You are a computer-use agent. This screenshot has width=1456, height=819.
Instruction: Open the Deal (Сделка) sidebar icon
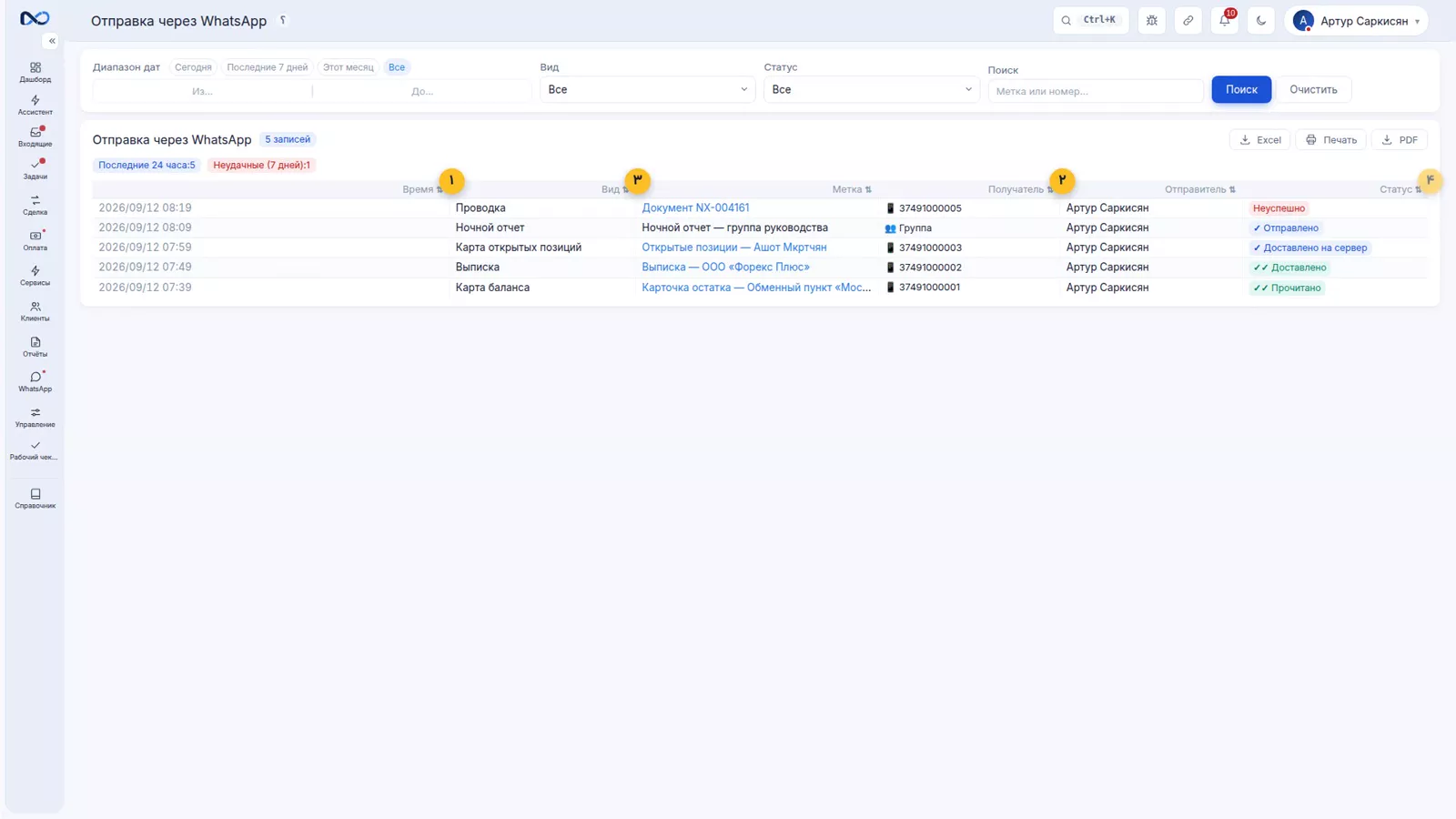pyautogui.click(x=35, y=205)
